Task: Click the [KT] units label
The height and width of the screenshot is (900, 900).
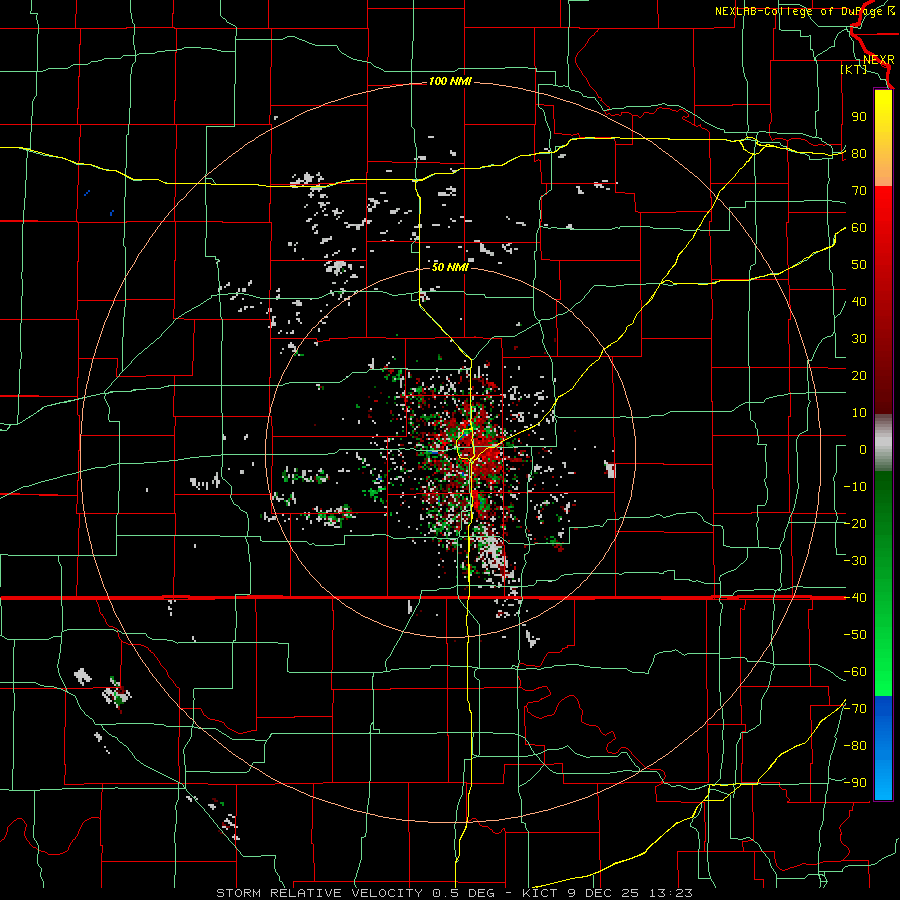Action: click(853, 69)
